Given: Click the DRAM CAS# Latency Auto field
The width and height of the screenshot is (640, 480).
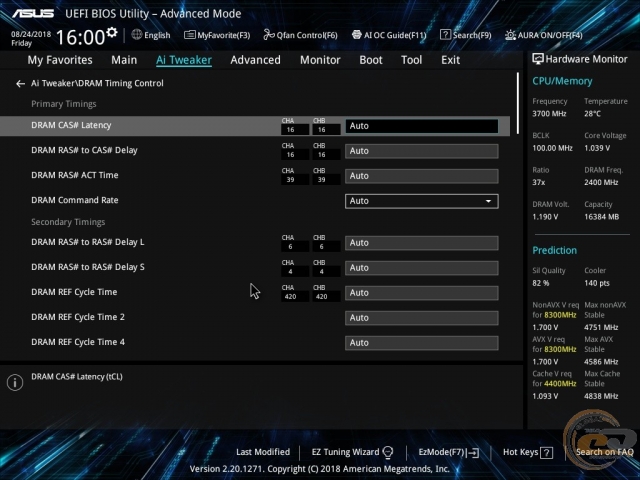Looking at the screenshot, I should [x=422, y=126].
